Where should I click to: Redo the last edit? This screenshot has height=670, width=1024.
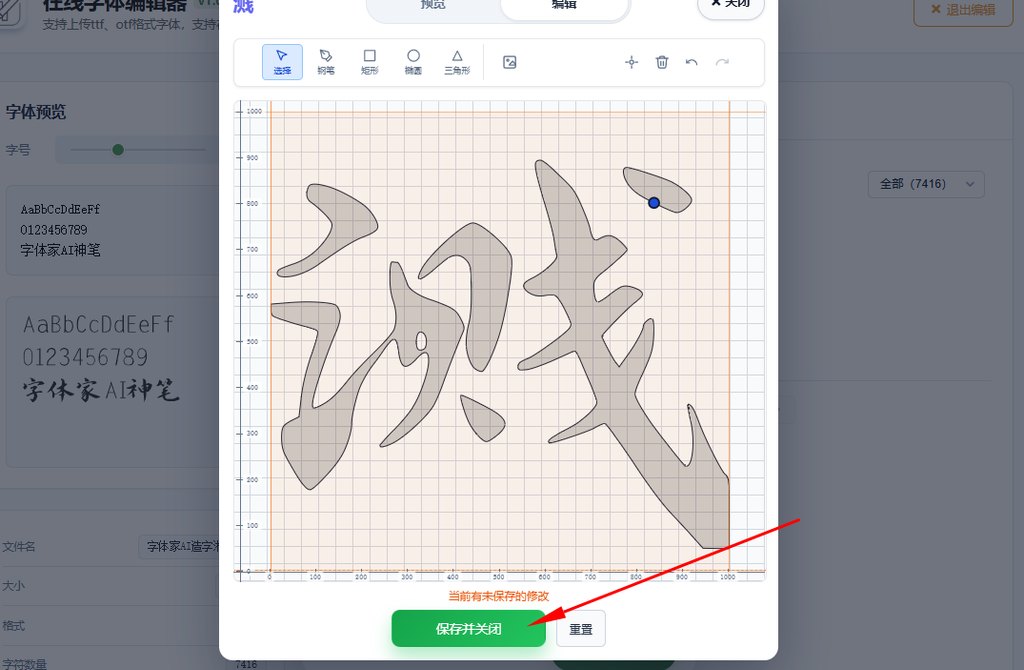[x=720, y=61]
